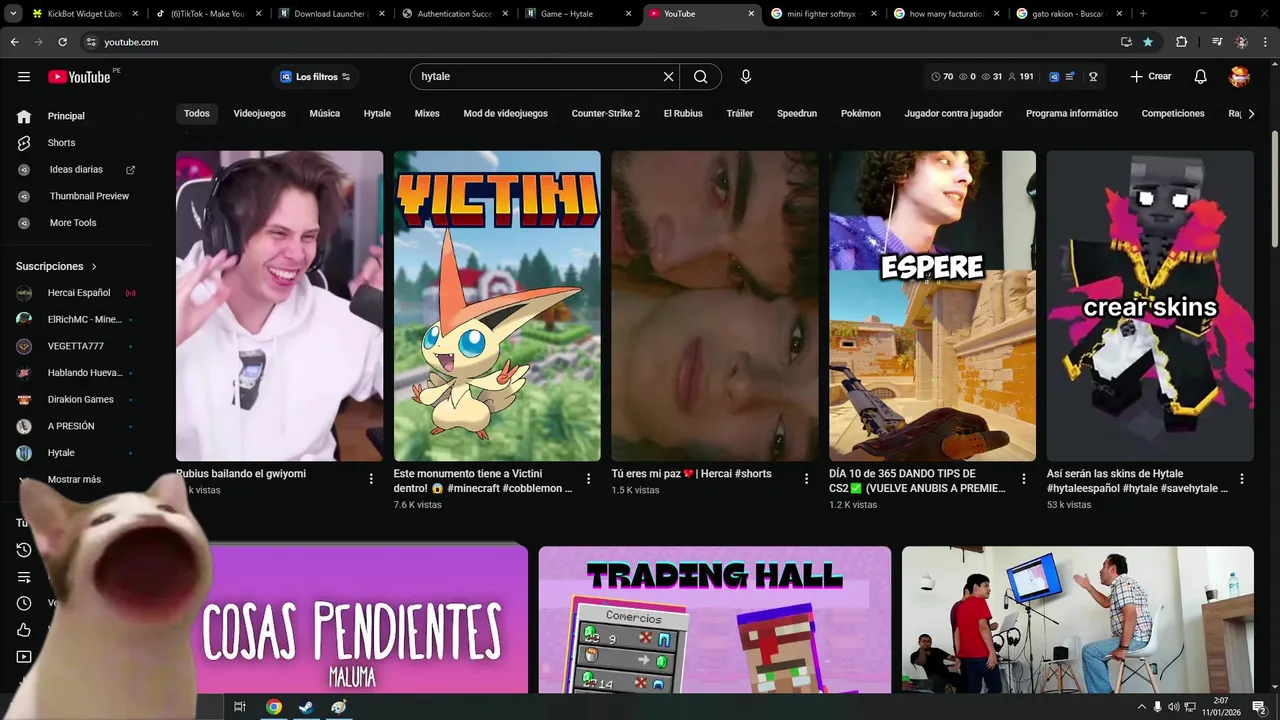Open Steam from the taskbar

tap(306, 707)
